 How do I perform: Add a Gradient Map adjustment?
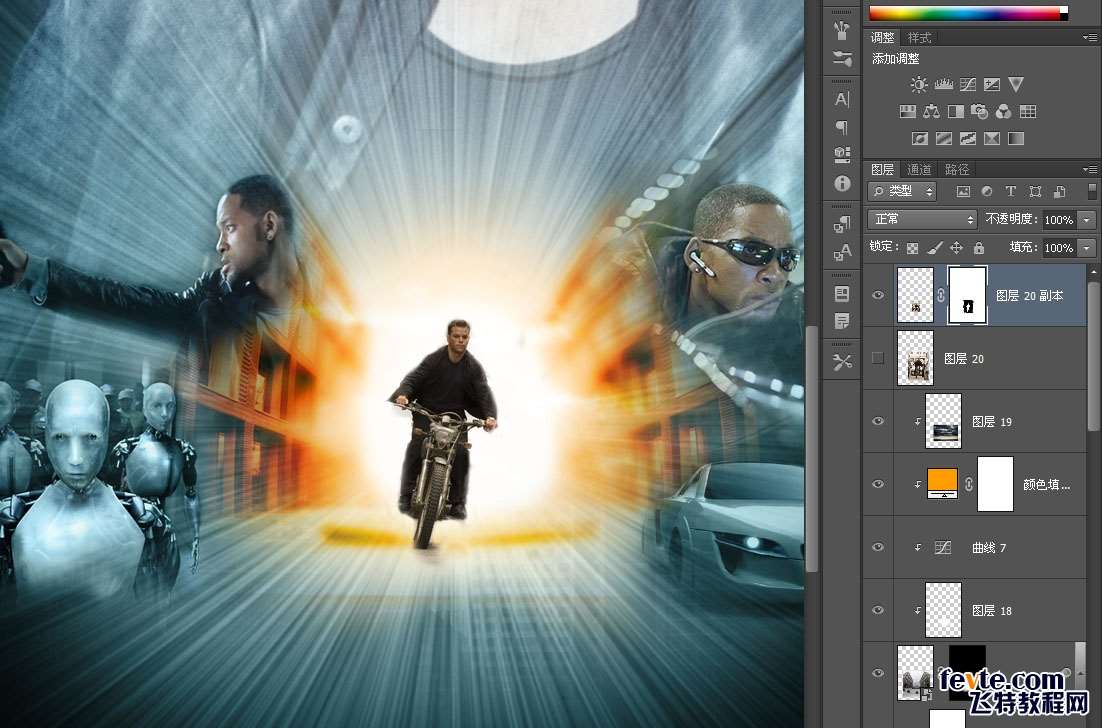coord(1016,138)
